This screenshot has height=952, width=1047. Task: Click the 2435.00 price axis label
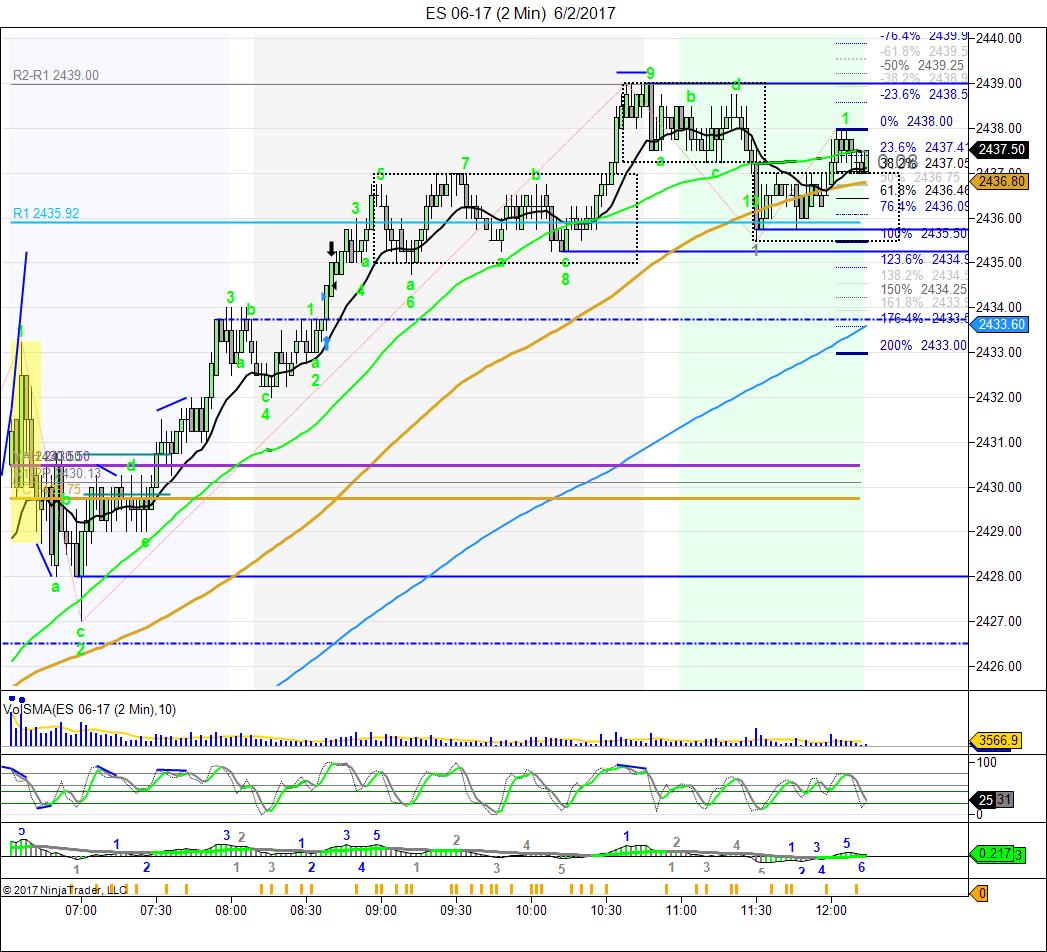point(998,262)
